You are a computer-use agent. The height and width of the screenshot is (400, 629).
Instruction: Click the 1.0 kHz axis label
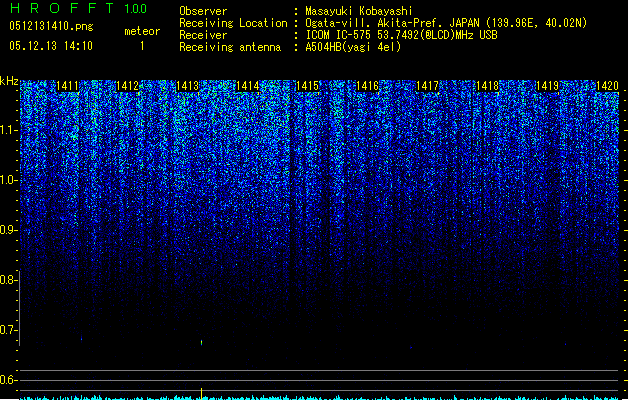pyautogui.click(x=8, y=180)
